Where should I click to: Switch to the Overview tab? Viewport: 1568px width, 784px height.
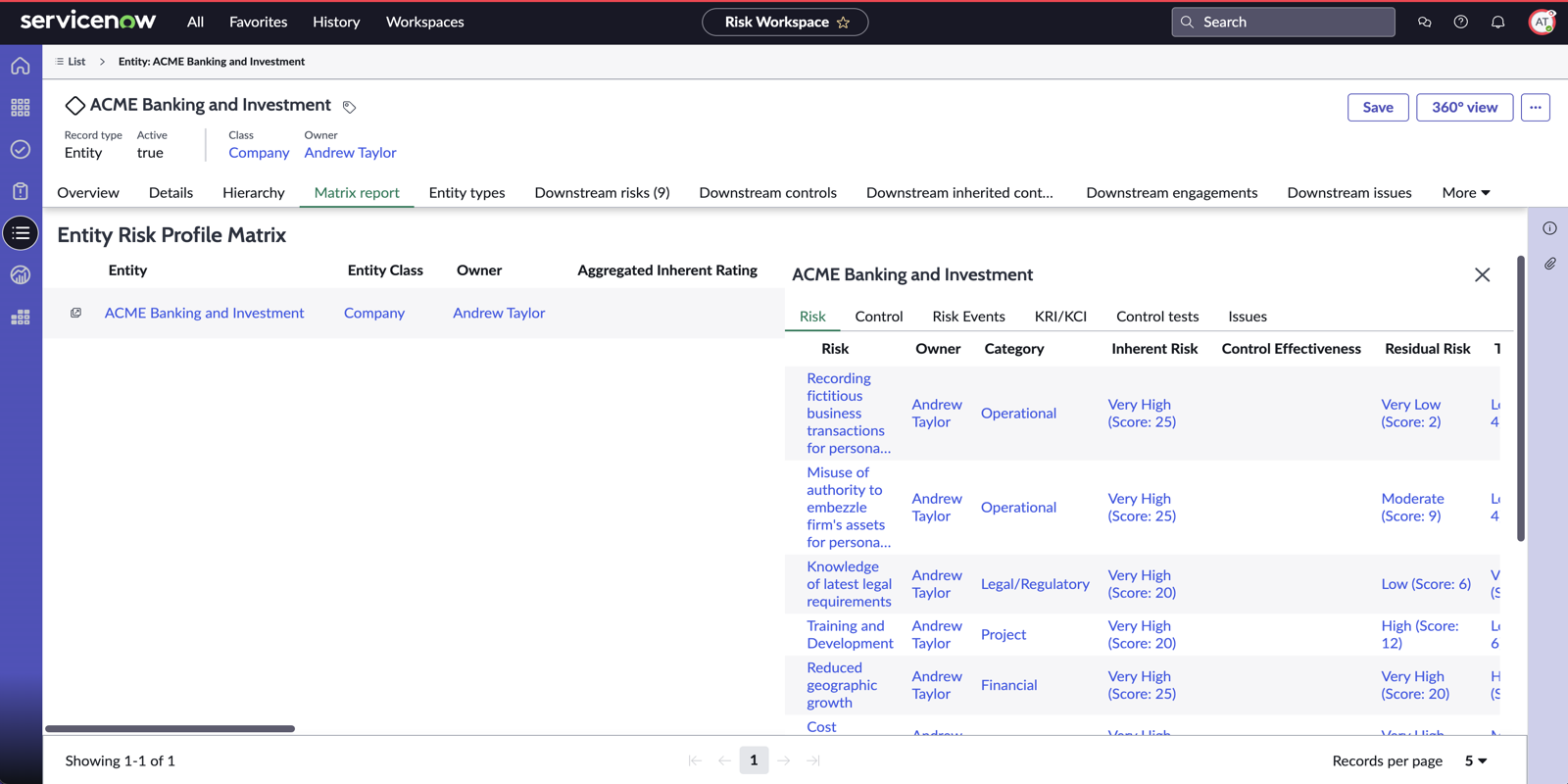(x=88, y=193)
